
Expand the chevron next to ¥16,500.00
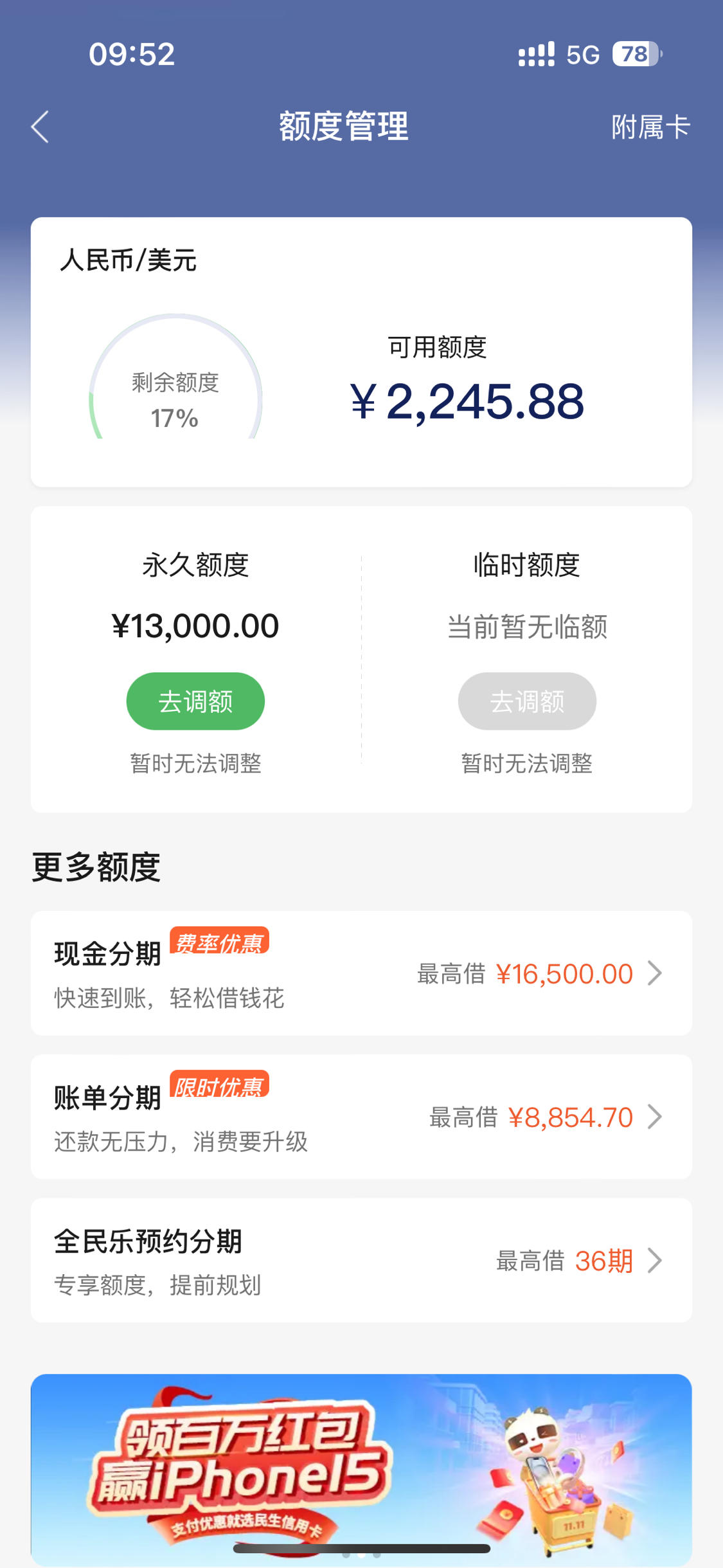coord(654,973)
